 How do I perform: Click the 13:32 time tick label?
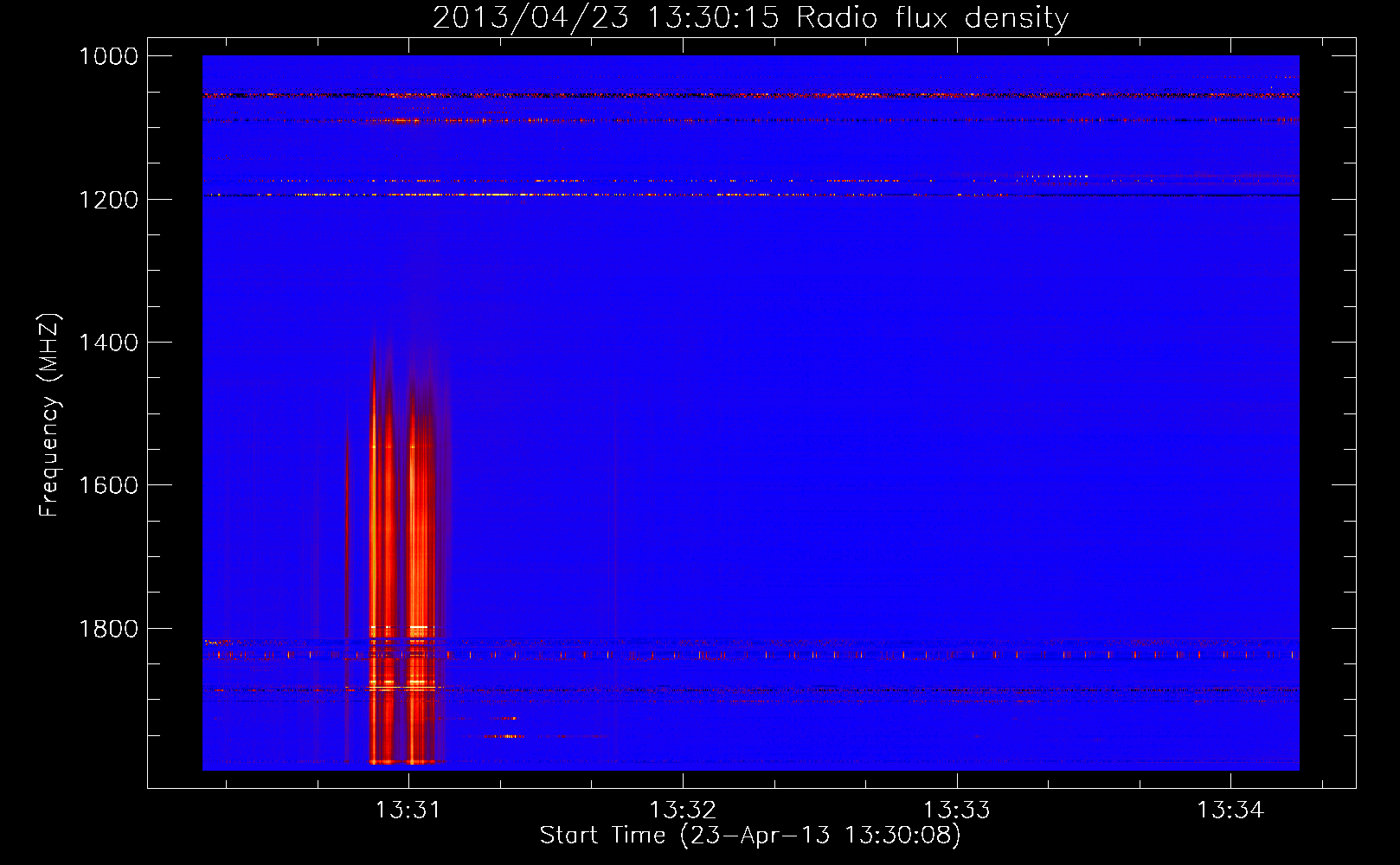tap(683, 811)
